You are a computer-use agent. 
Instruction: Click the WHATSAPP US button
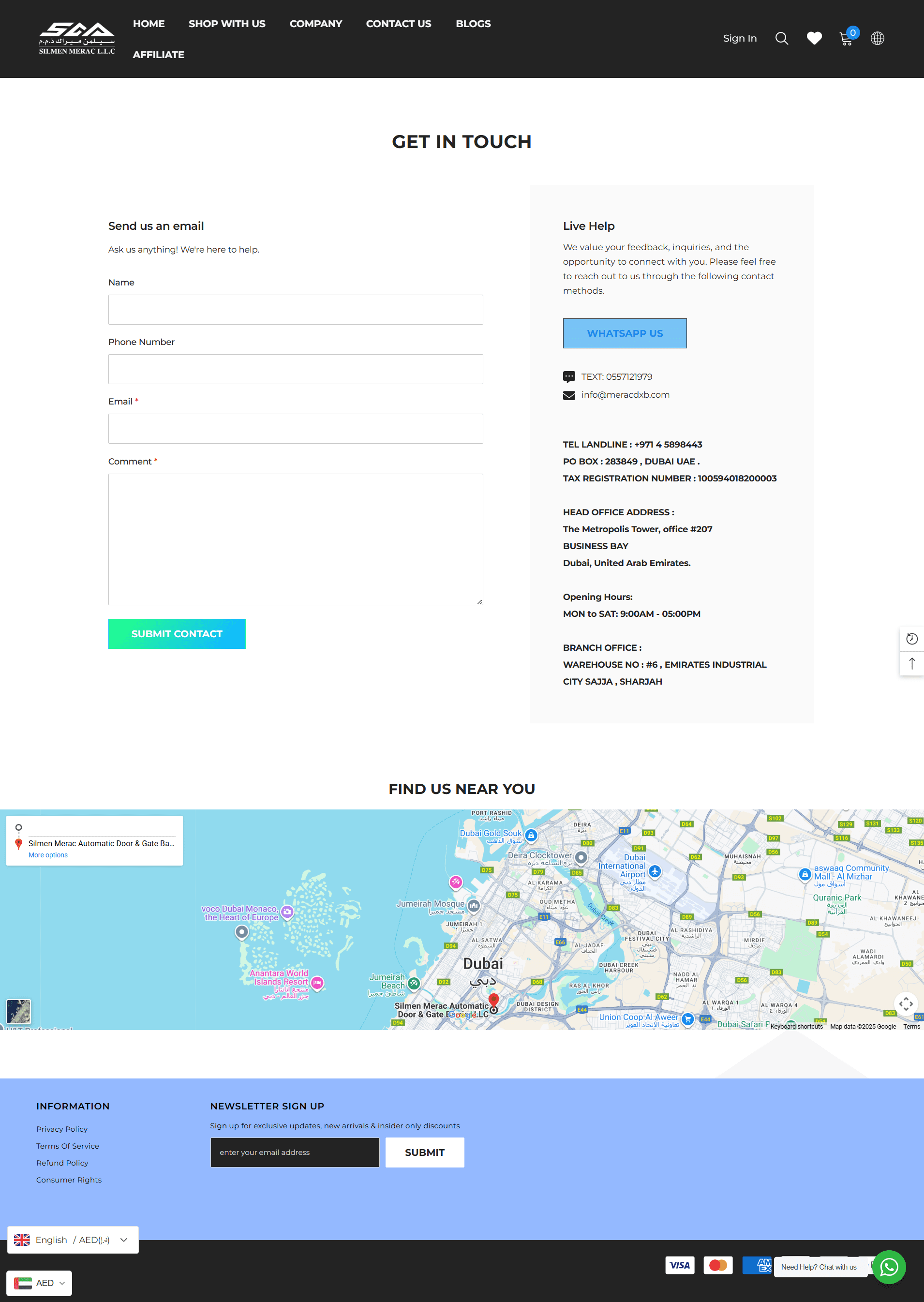(x=625, y=333)
